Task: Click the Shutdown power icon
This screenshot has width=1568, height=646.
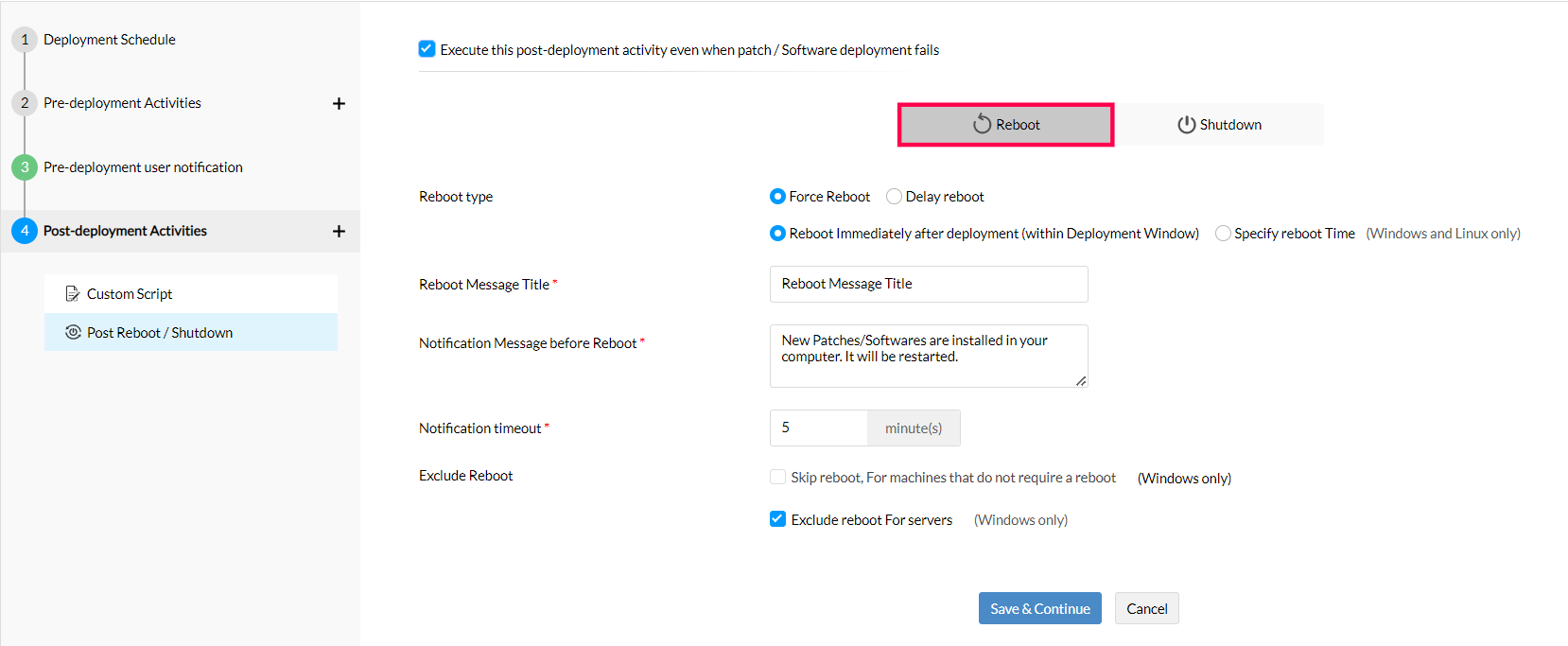Action: tap(1186, 125)
